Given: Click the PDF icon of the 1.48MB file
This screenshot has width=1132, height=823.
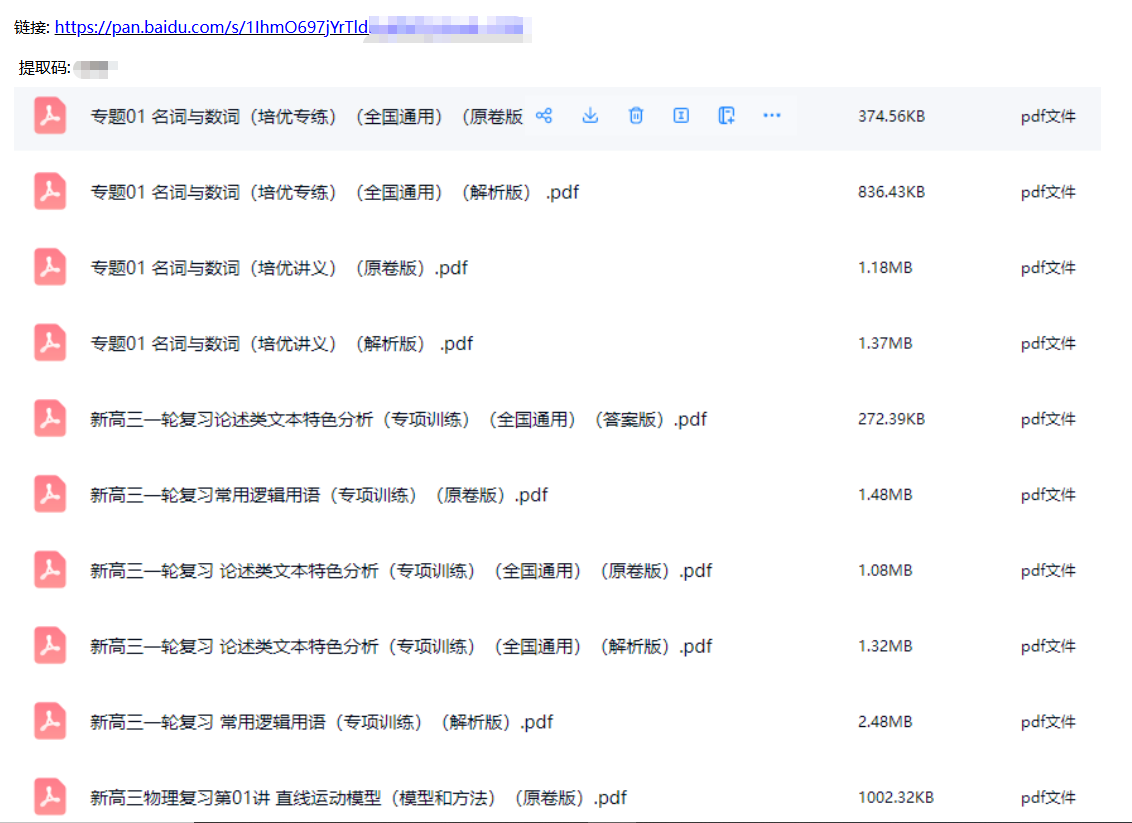Looking at the screenshot, I should (x=50, y=495).
